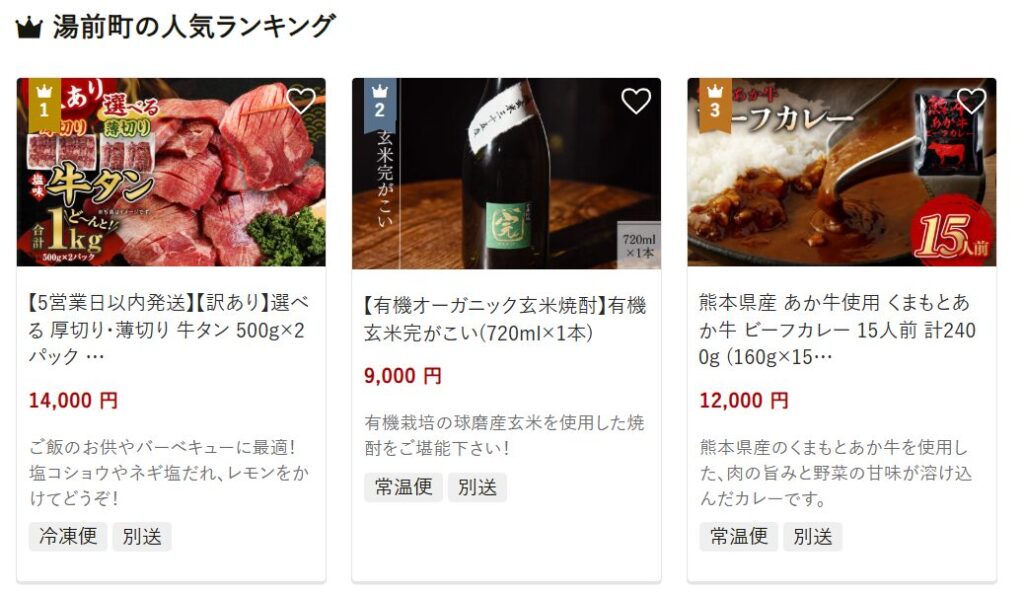Open the あか牛 ビーフカレー product image
Screen dimensions: 1024x596
(842, 172)
